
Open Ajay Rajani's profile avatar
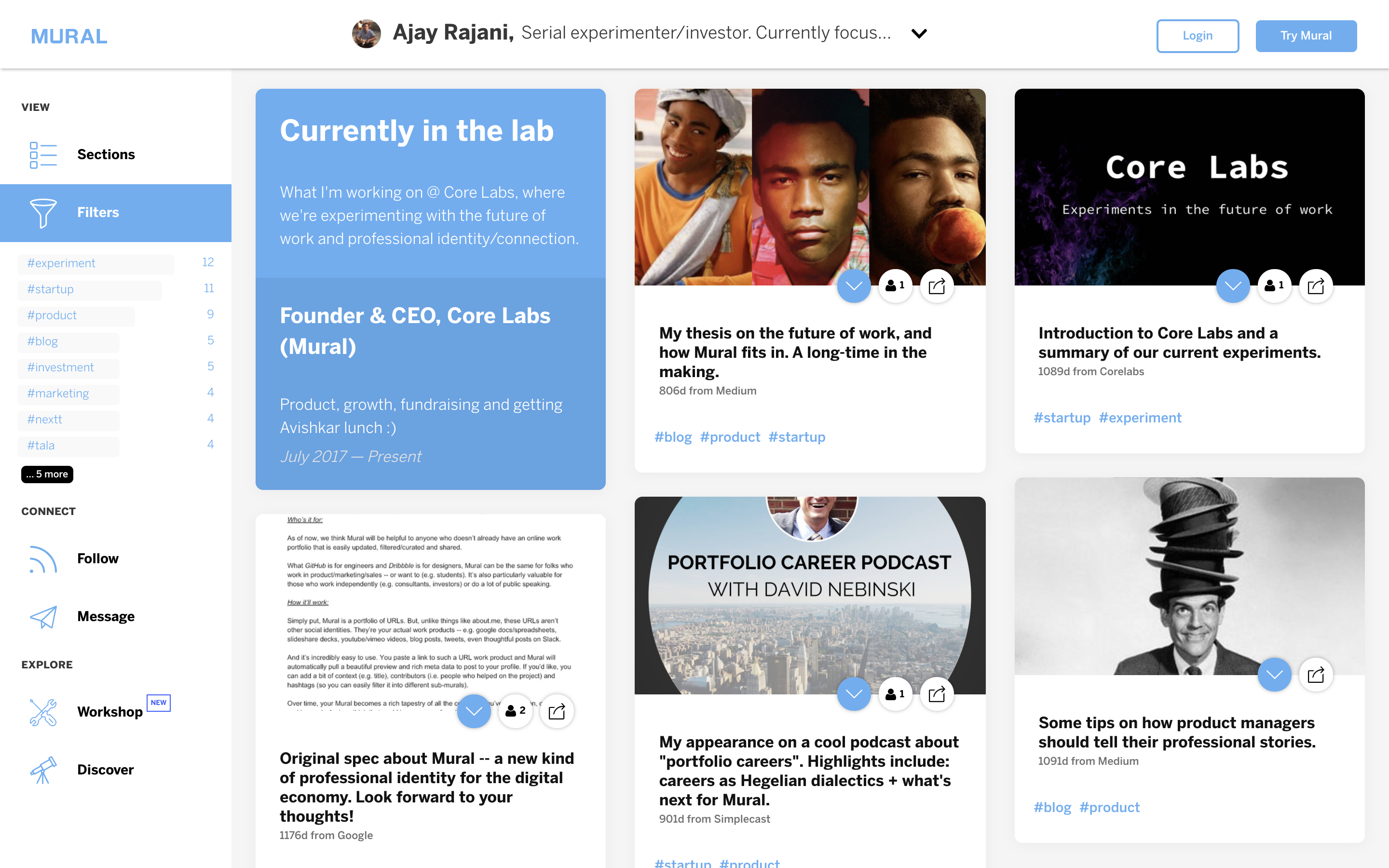click(366, 33)
